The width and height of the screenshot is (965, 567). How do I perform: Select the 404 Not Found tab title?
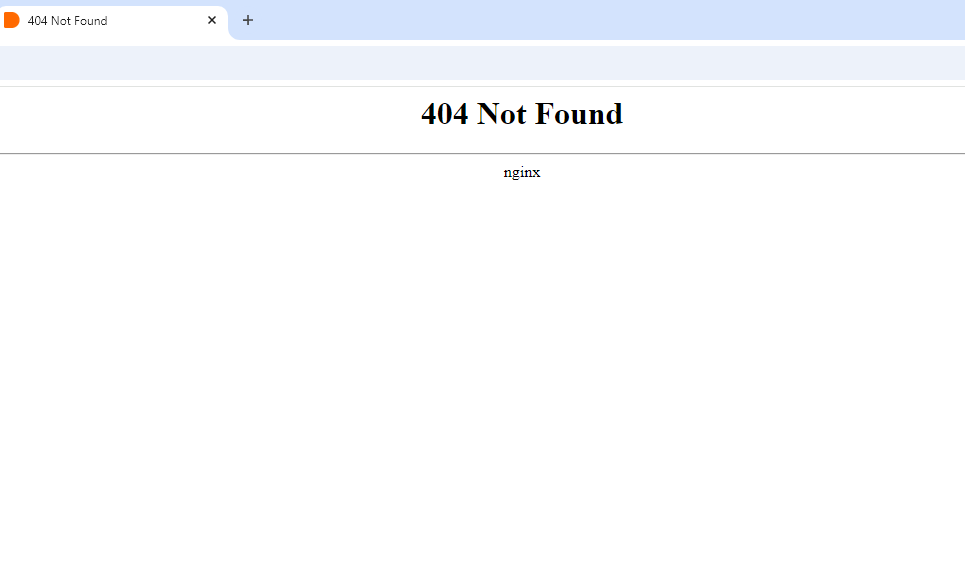coord(68,21)
